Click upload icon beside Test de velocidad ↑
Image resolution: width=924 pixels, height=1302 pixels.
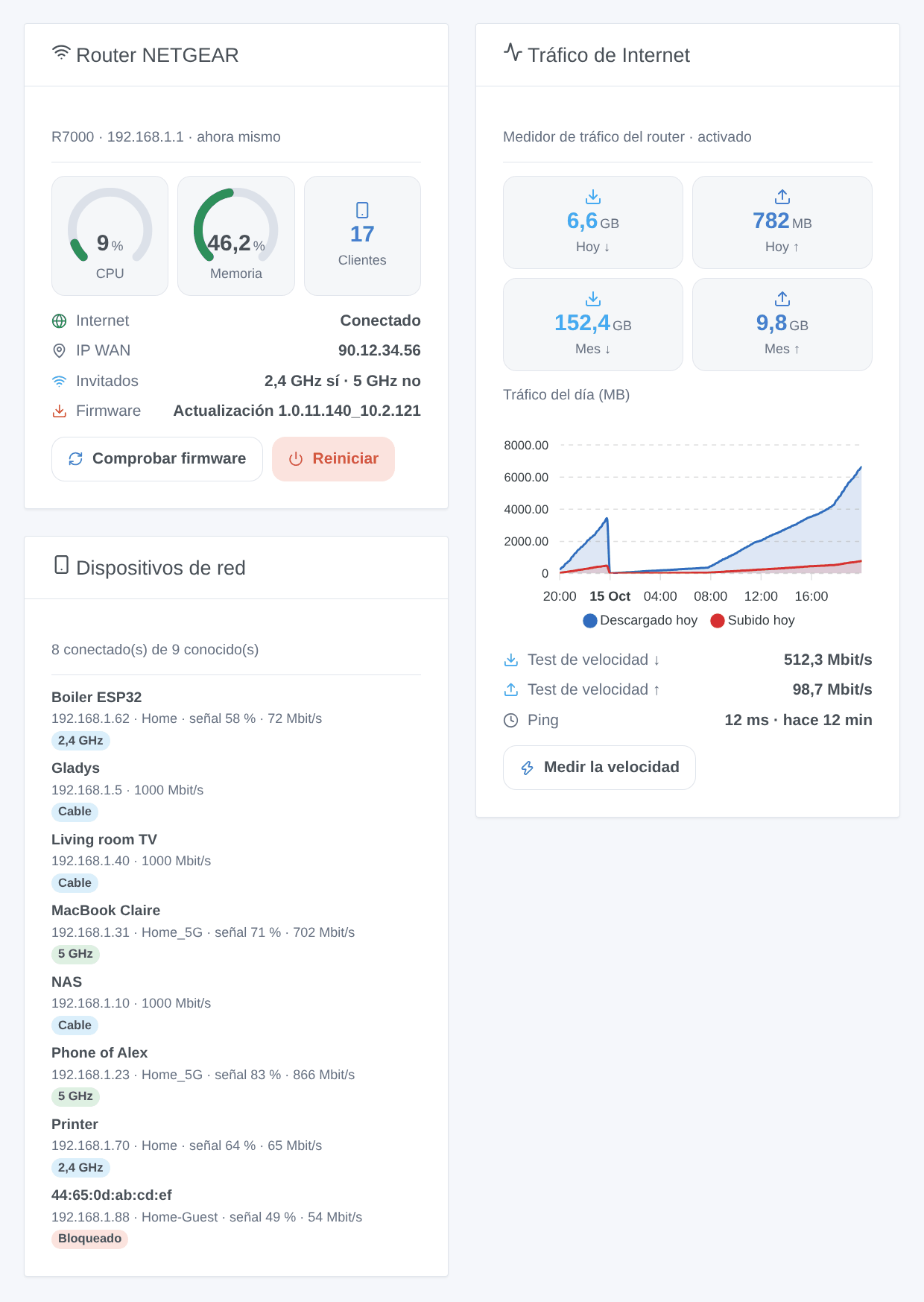pos(510,690)
